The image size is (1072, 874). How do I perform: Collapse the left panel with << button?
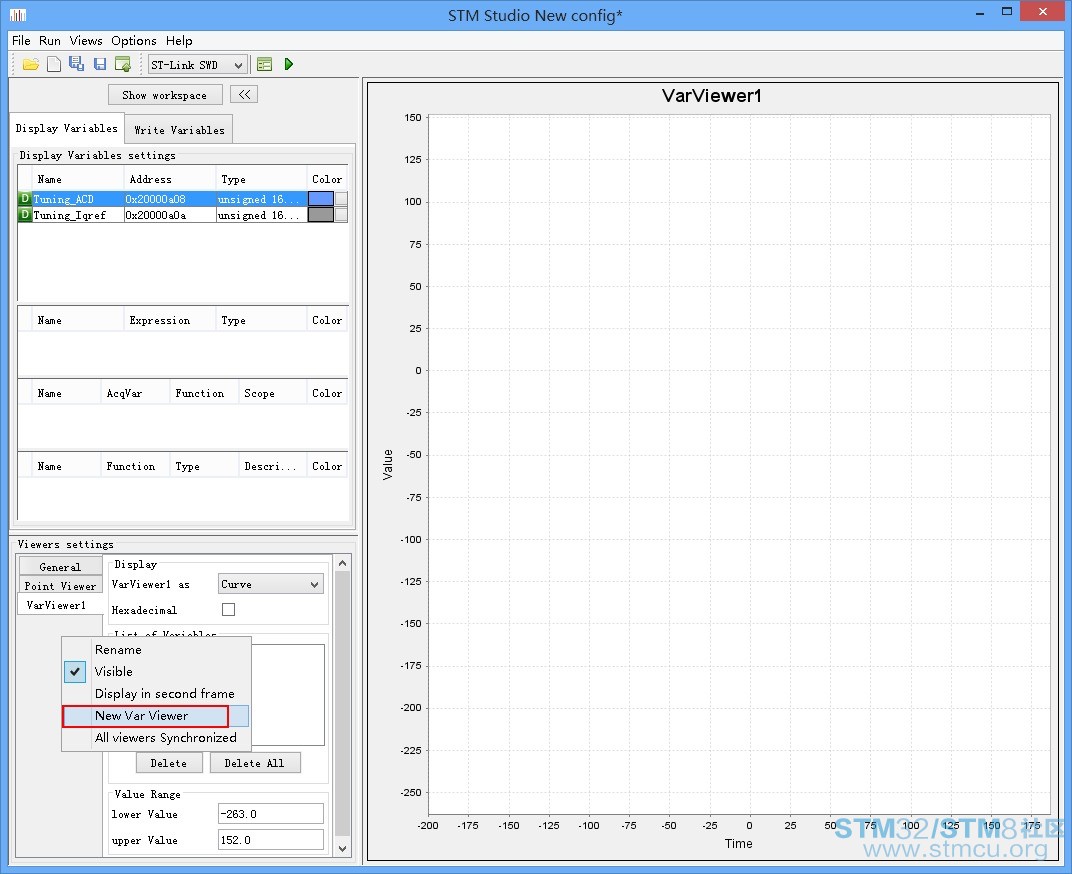244,94
